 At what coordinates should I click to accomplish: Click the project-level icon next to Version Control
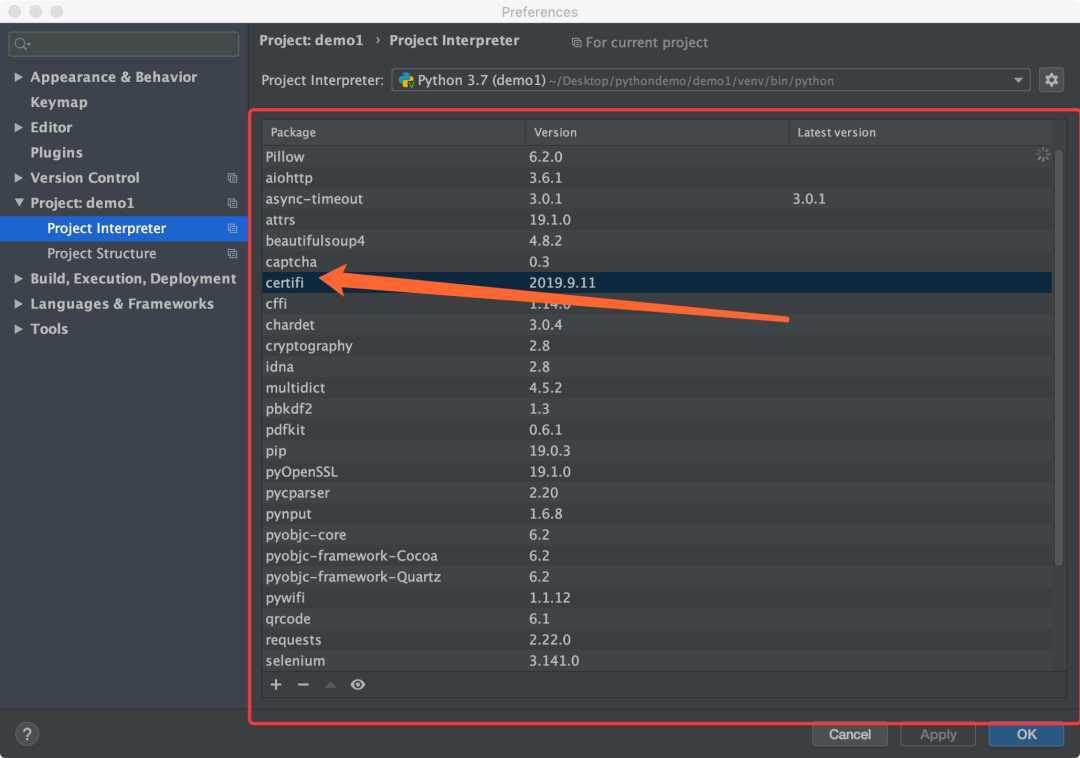coord(232,178)
